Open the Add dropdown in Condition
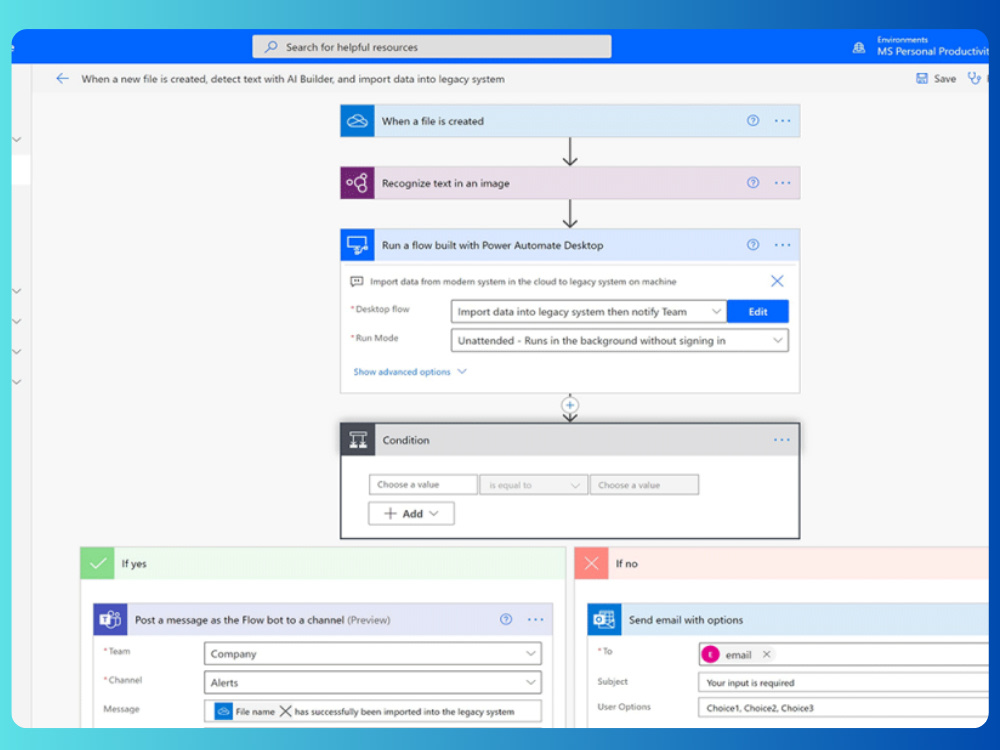This screenshot has width=1000, height=750. pyautogui.click(x=411, y=513)
